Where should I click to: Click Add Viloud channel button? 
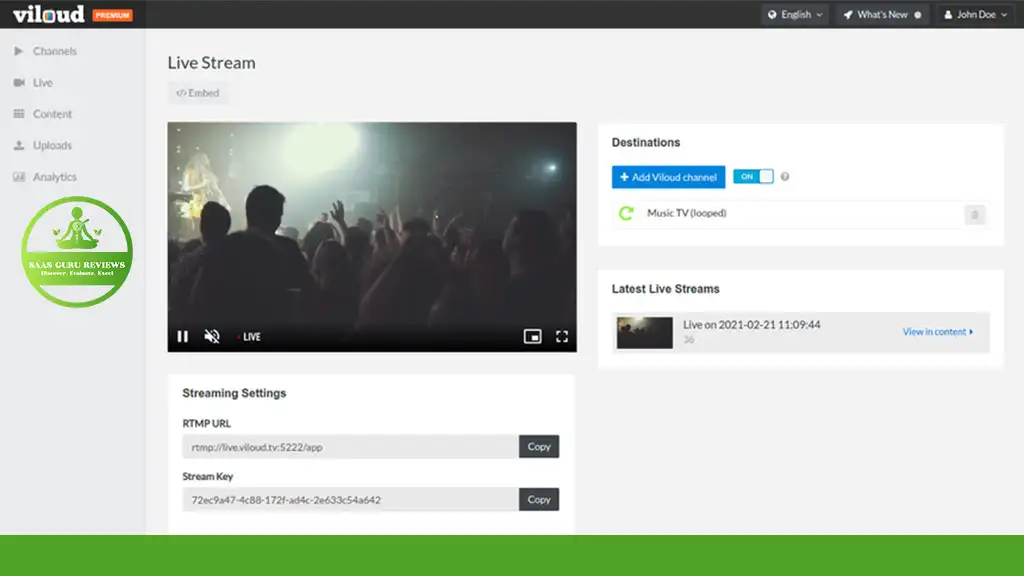[x=668, y=177]
